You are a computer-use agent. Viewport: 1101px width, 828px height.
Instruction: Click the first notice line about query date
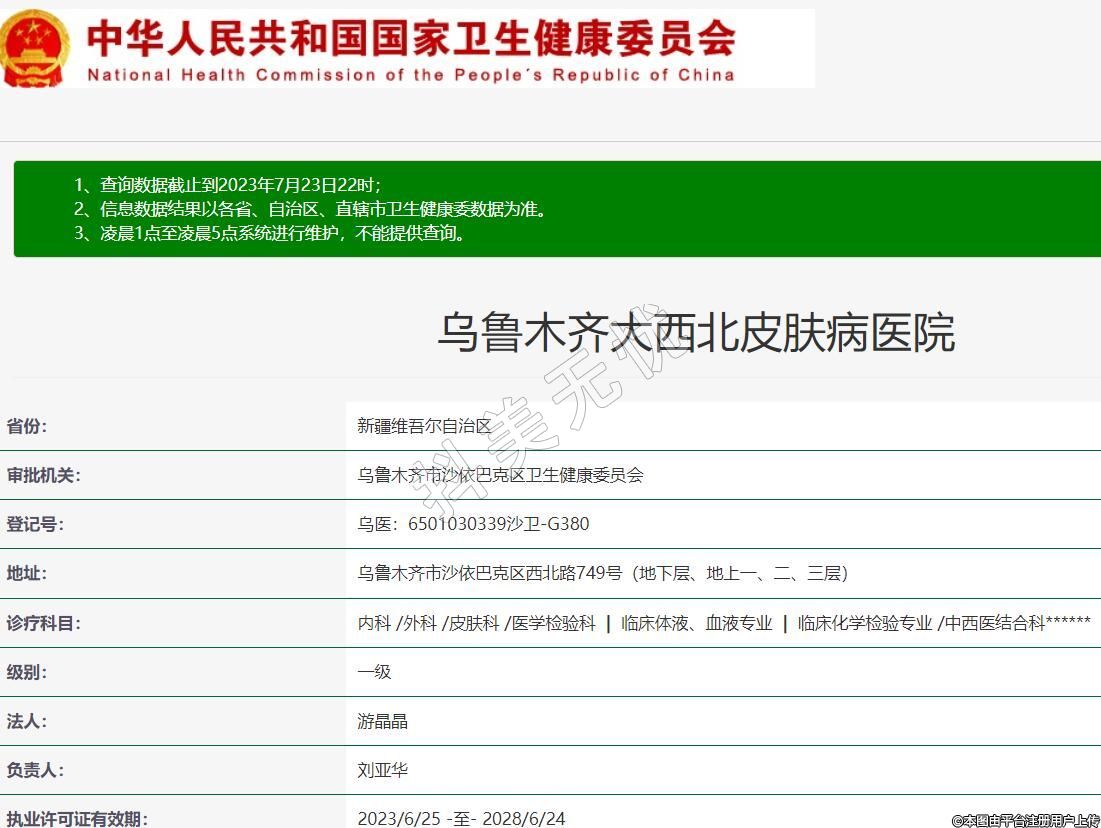point(228,185)
